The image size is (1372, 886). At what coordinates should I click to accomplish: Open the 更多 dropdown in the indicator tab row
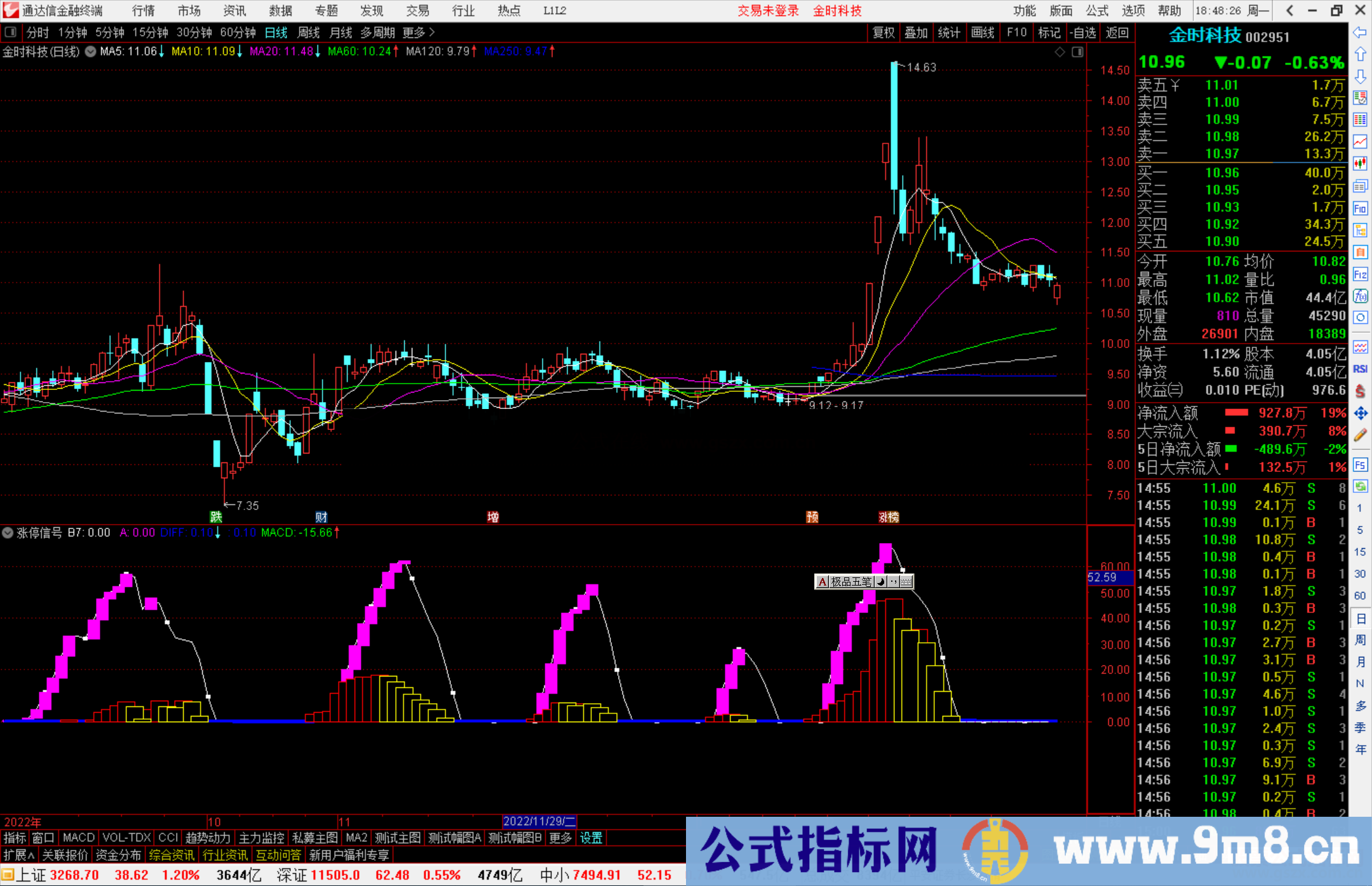[559, 838]
